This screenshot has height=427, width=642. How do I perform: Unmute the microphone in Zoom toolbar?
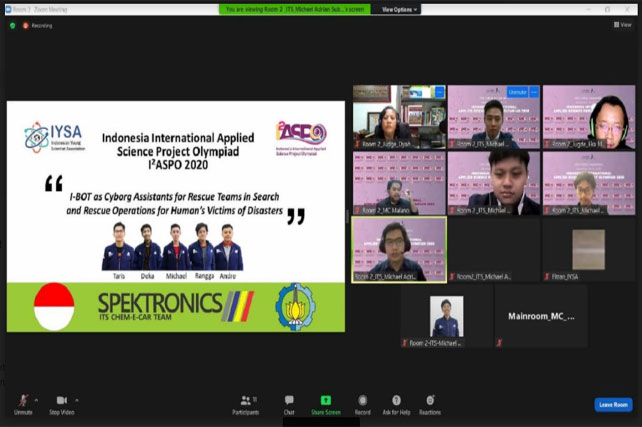click(23, 404)
